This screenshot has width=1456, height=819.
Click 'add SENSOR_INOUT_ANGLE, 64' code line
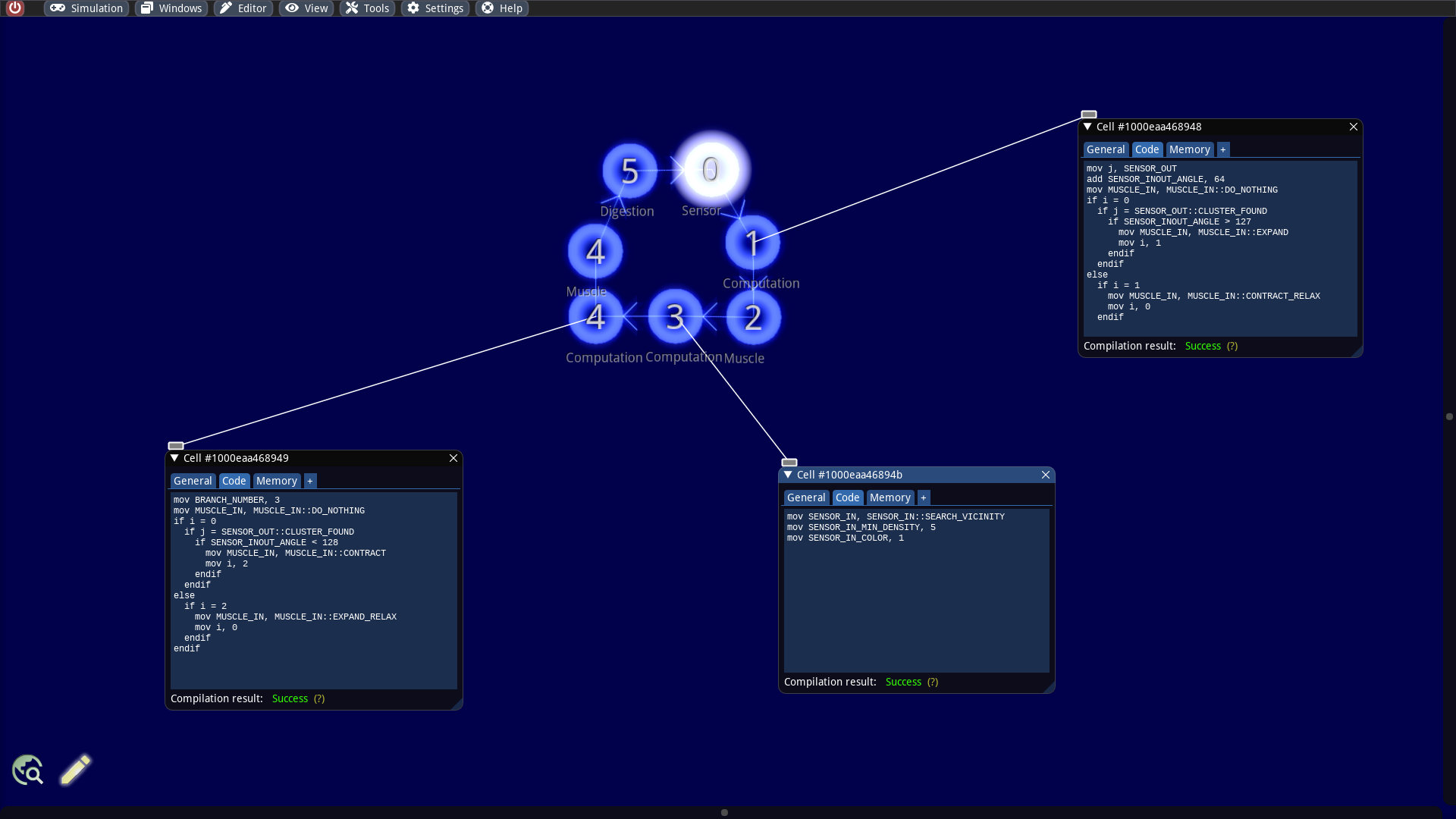pyautogui.click(x=1155, y=179)
